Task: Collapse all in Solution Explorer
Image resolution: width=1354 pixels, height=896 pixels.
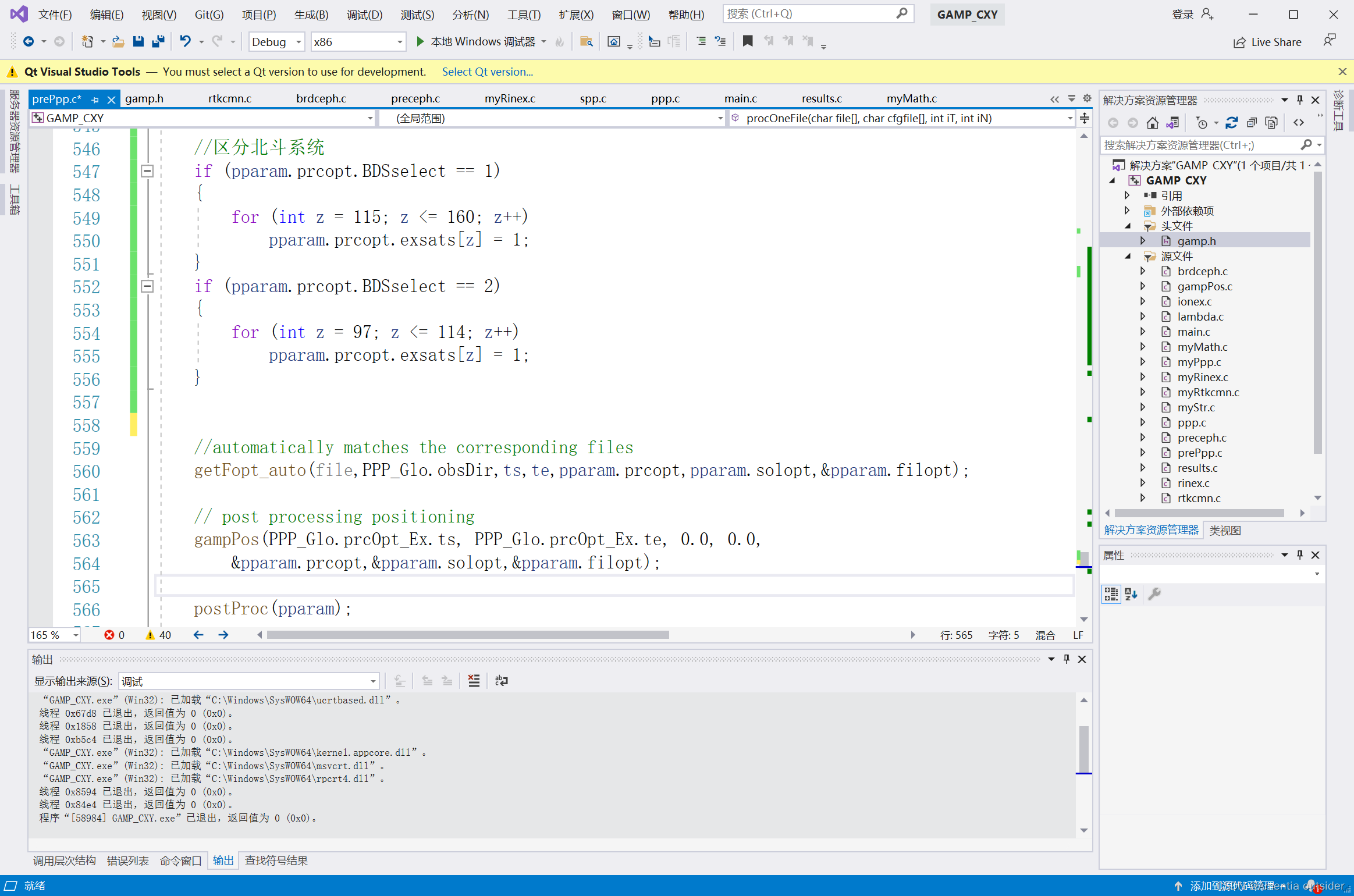Action: [x=1252, y=123]
